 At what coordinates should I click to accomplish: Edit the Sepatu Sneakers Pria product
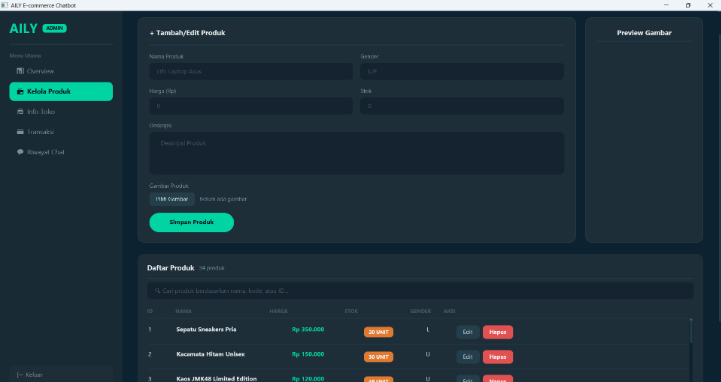click(468, 332)
